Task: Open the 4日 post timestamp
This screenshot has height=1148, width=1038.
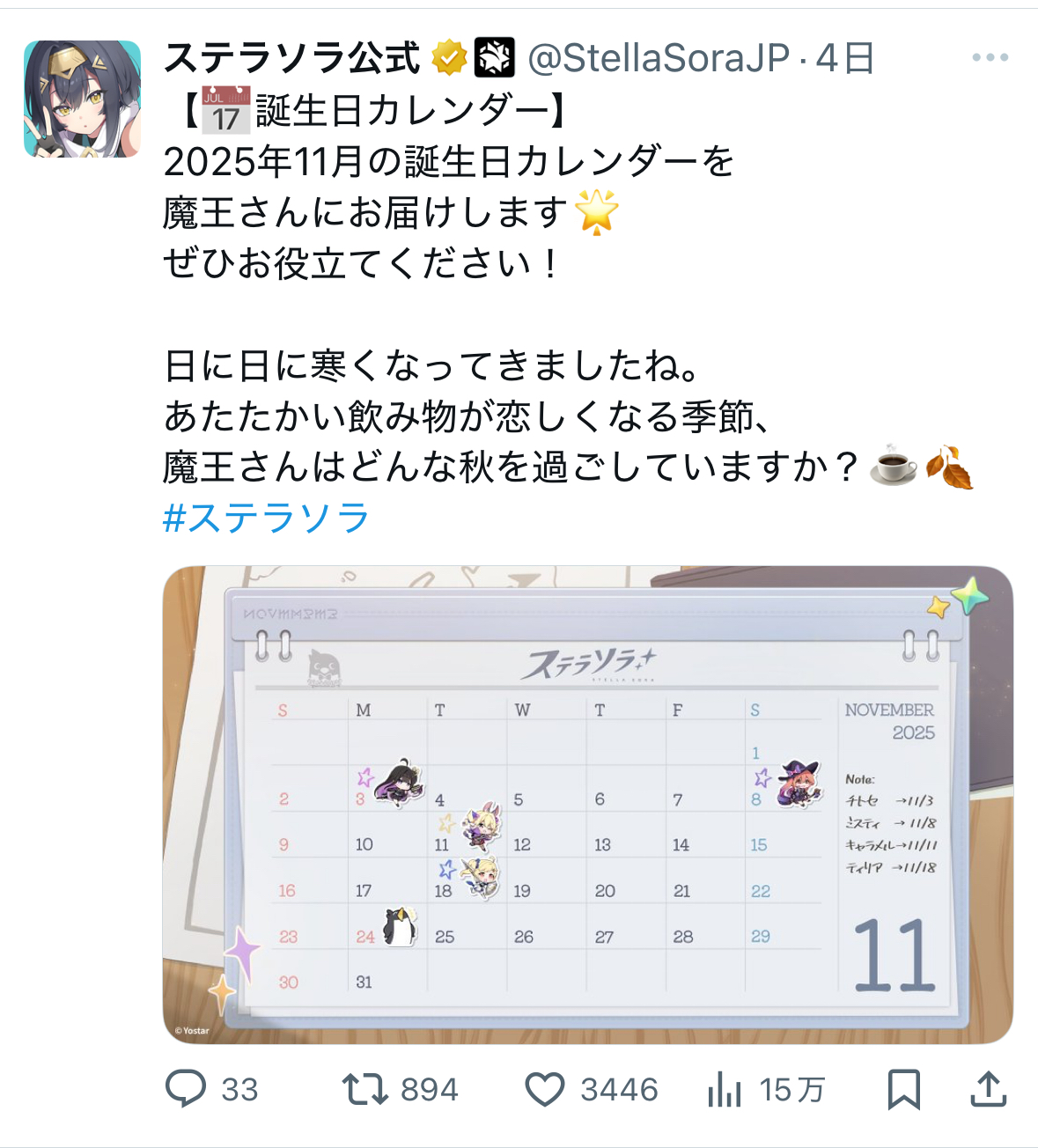Action: click(845, 58)
